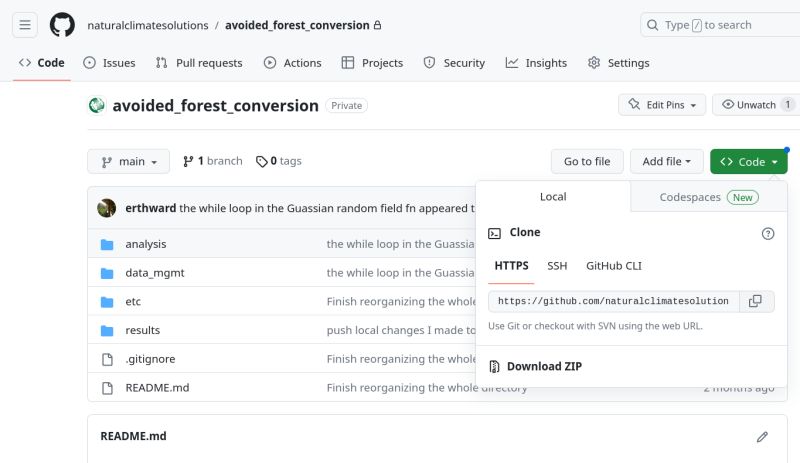Click the repository avatar next to title
The width and height of the screenshot is (800, 463).
point(97,105)
